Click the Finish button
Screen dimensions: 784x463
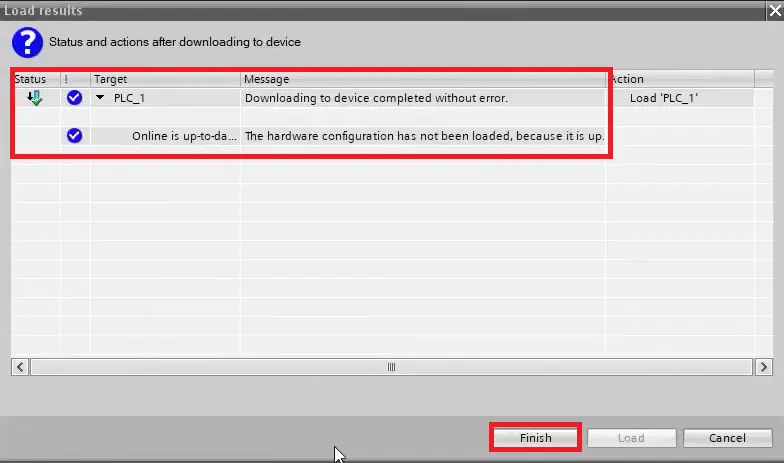535,438
